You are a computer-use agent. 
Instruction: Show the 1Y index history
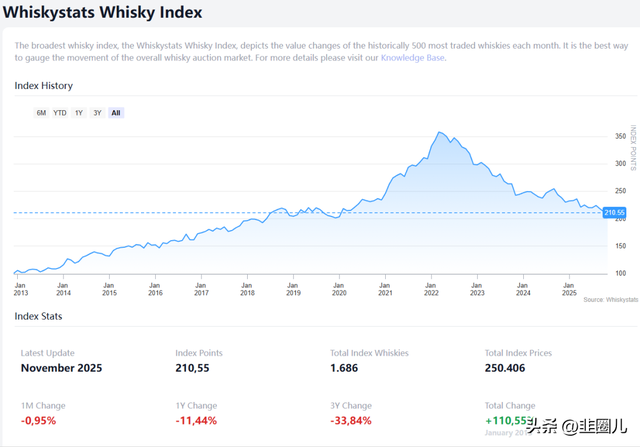pos(79,113)
